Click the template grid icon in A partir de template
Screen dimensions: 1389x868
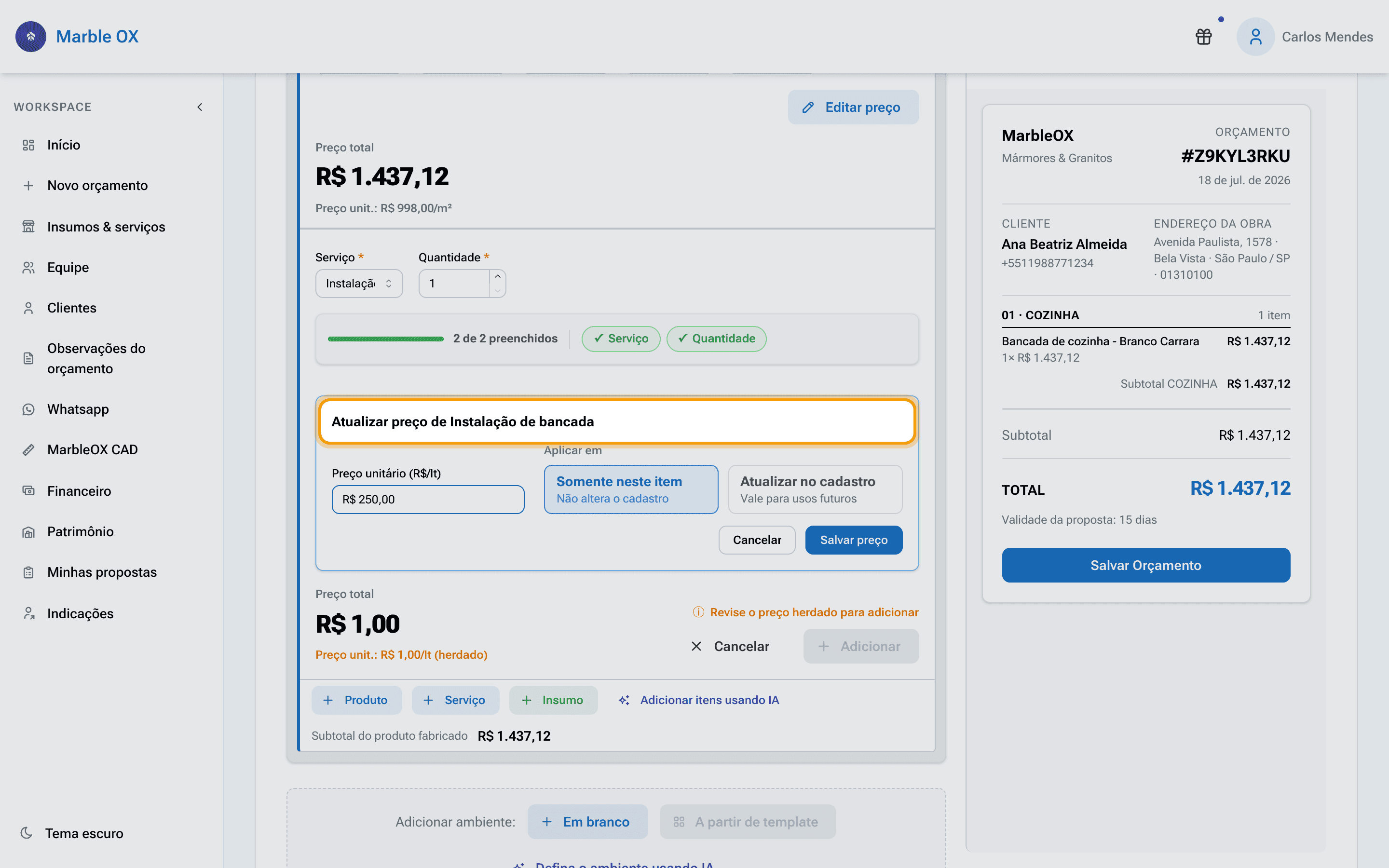pos(679,822)
